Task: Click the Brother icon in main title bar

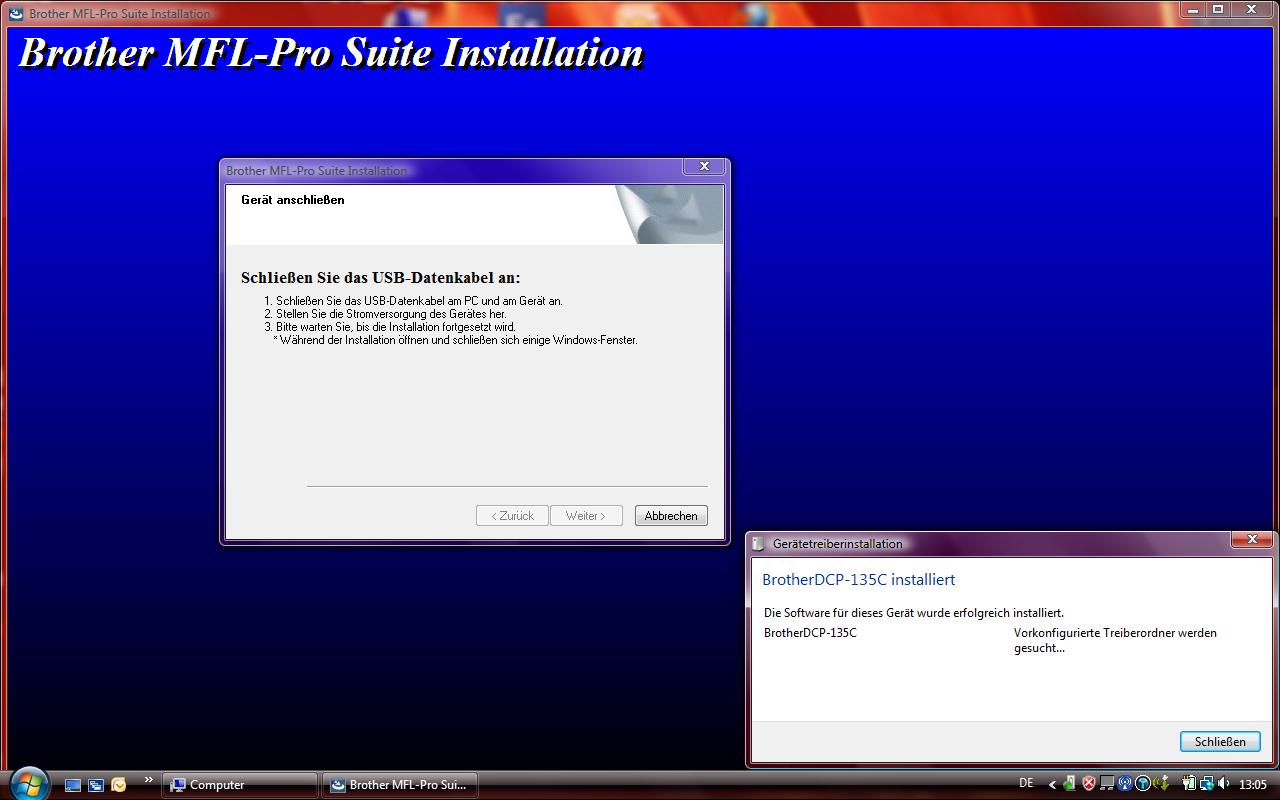Action: click(x=16, y=13)
